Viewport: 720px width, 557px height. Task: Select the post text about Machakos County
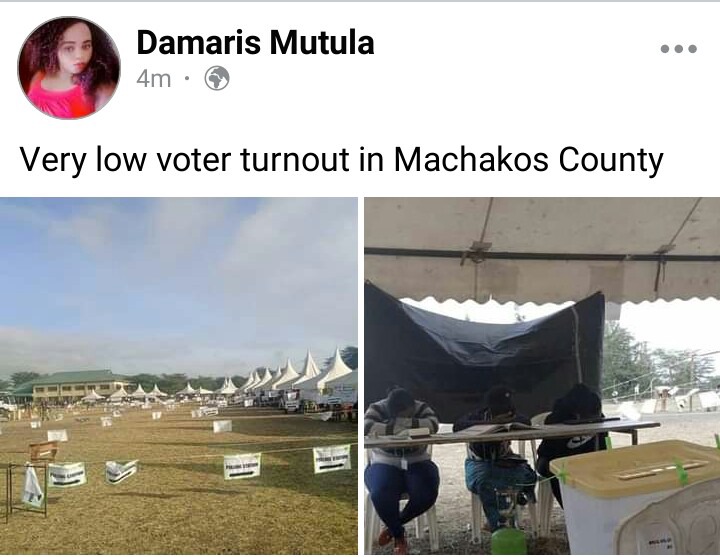point(341,159)
